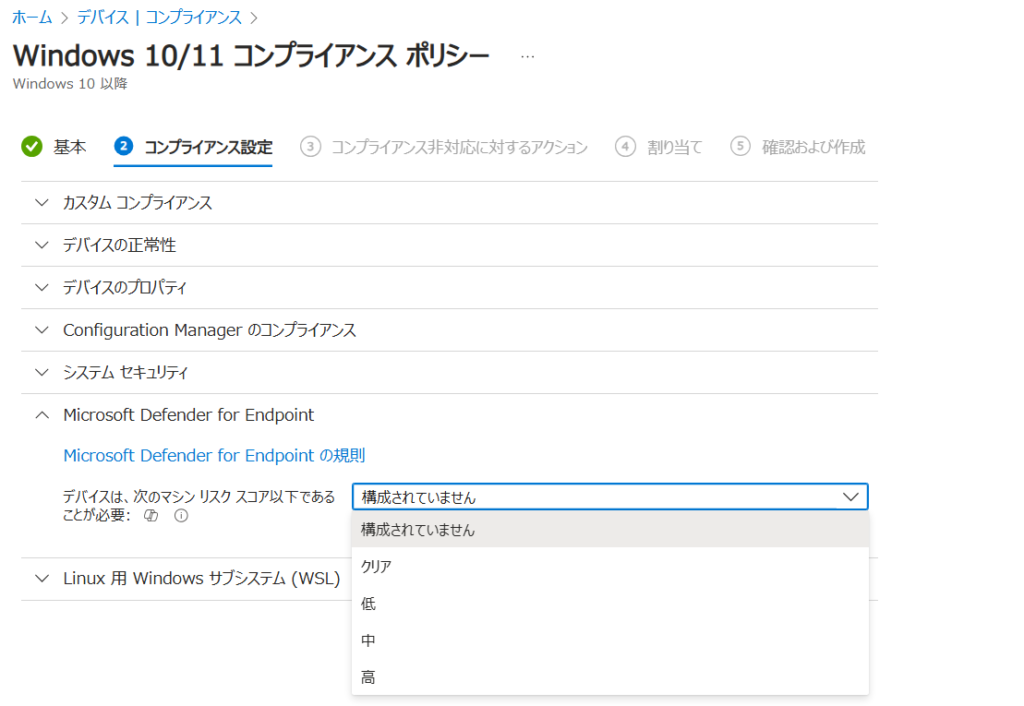Choose 構成されていません in dropdown list
Viewport: 1024px width, 706px height.
[610, 530]
